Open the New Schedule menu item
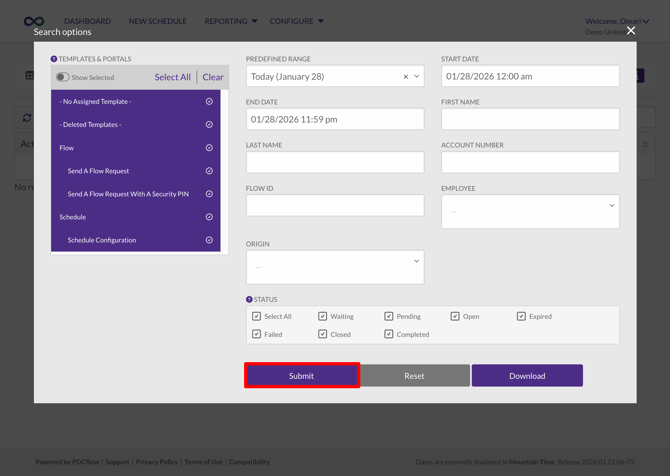 pyautogui.click(x=158, y=21)
